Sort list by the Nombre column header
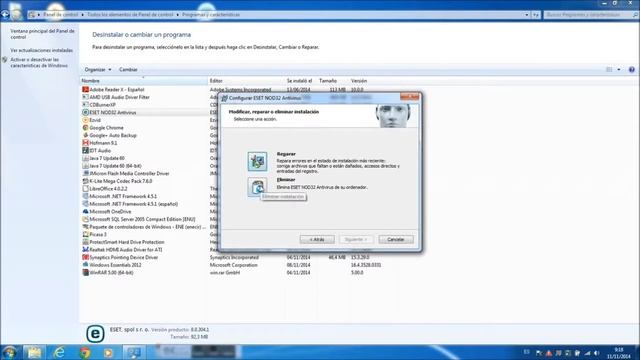This screenshot has height=360, width=640. pyautogui.click(x=144, y=81)
